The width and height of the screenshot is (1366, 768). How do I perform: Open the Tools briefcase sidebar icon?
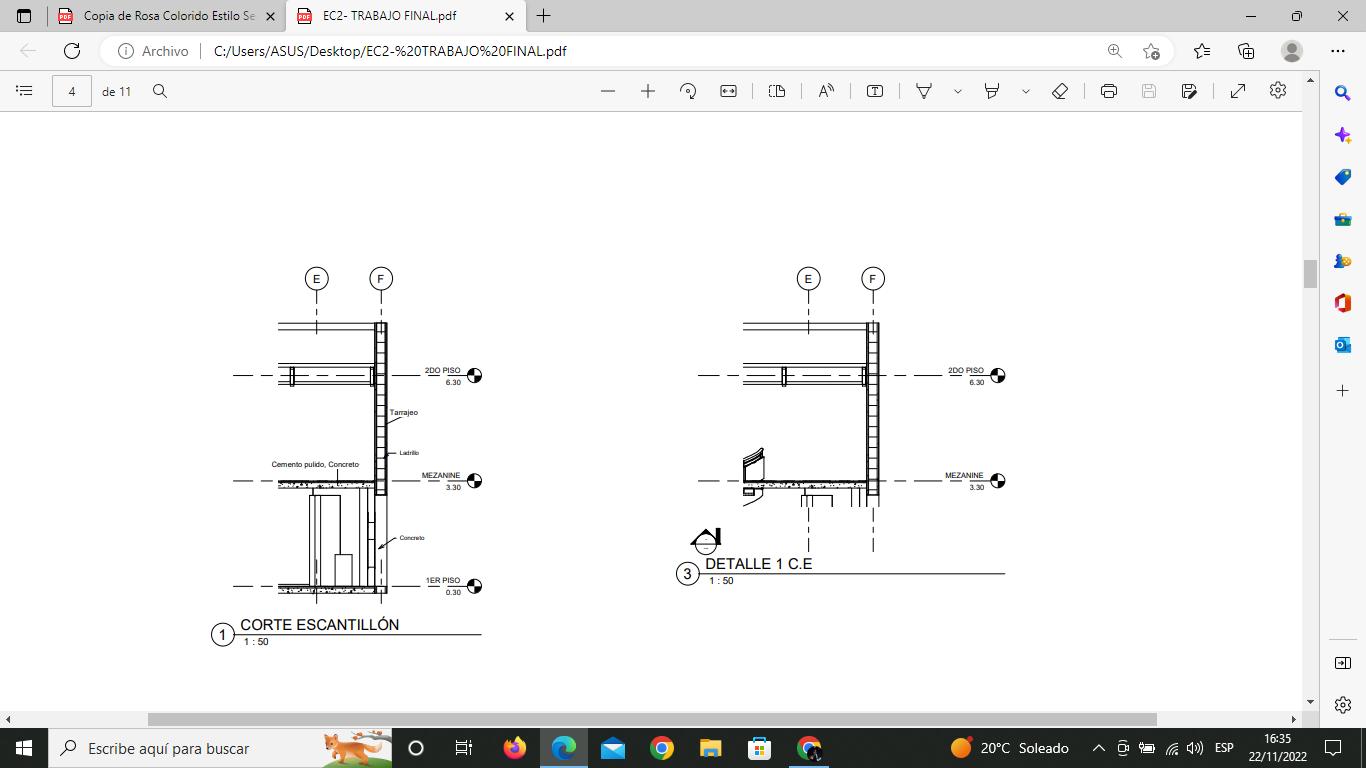[1343, 219]
